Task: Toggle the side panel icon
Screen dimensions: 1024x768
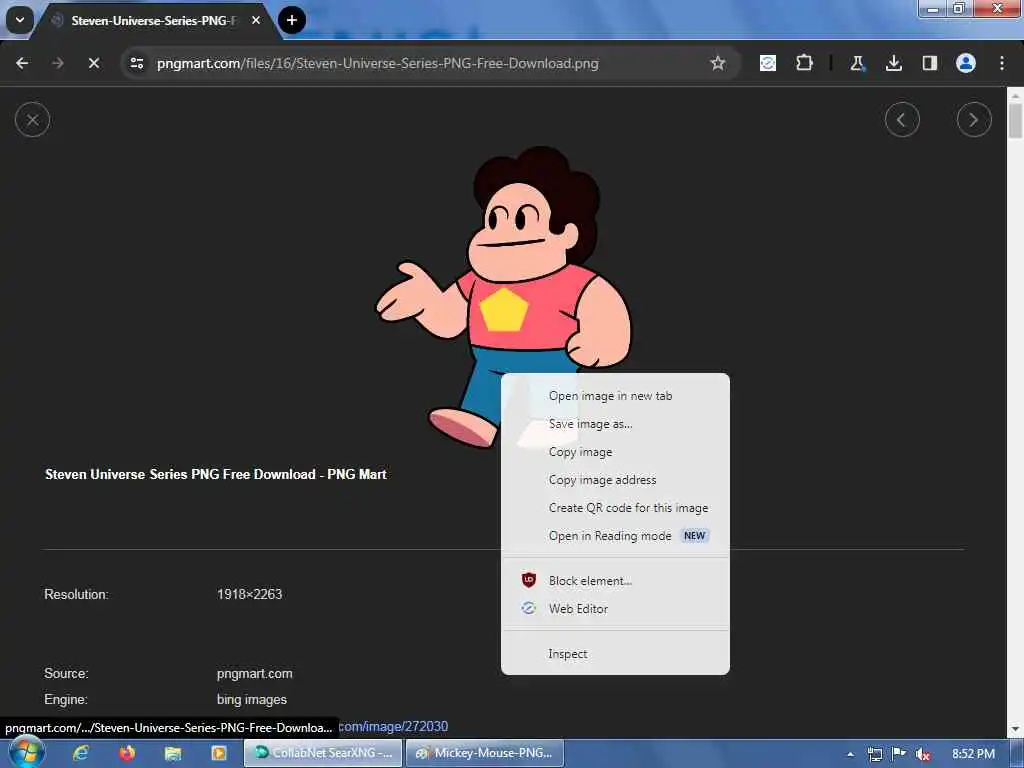Action: [x=929, y=63]
